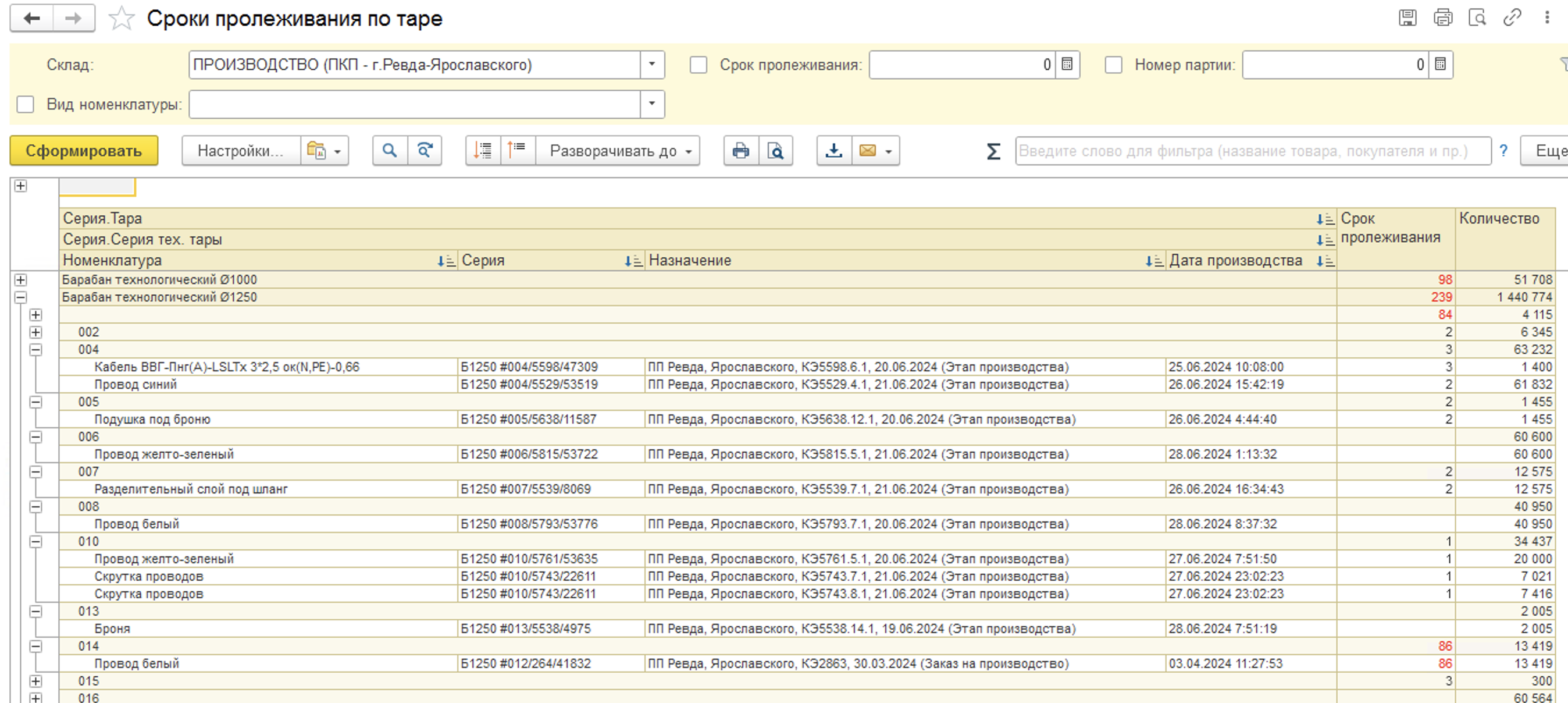Click the save report download icon
The width and height of the screenshot is (1568, 703).
834,151
